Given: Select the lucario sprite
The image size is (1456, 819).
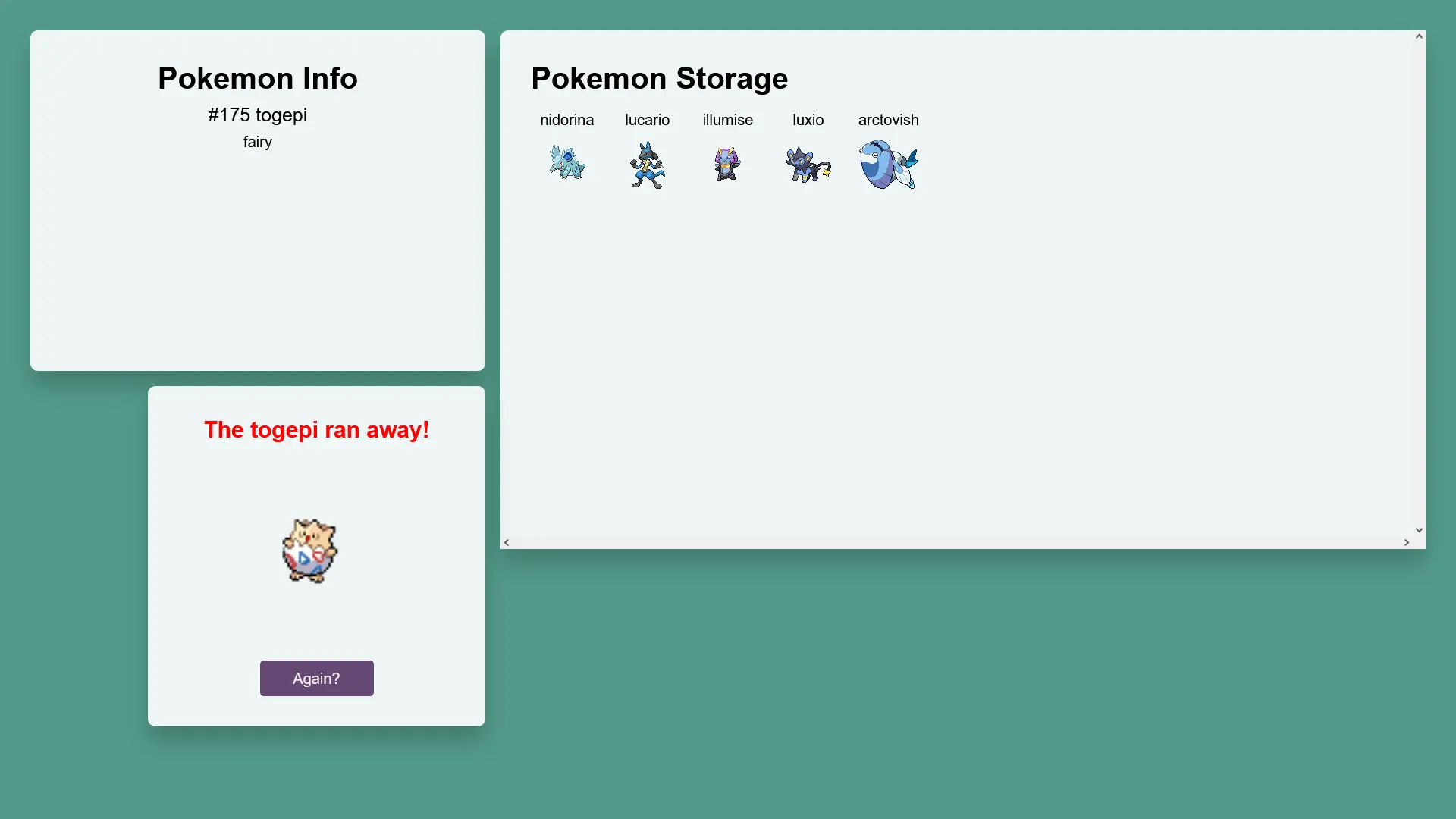Looking at the screenshot, I should click(648, 165).
